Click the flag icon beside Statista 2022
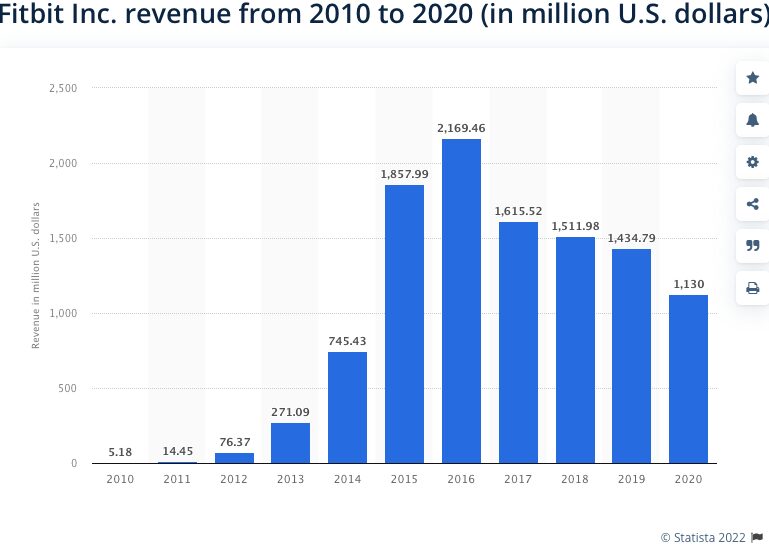Viewport: 769px width, 549px height. click(x=757, y=538)
